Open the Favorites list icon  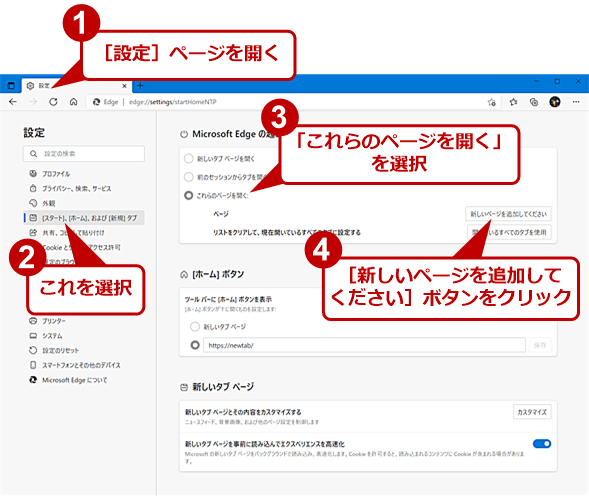point(513,102)
